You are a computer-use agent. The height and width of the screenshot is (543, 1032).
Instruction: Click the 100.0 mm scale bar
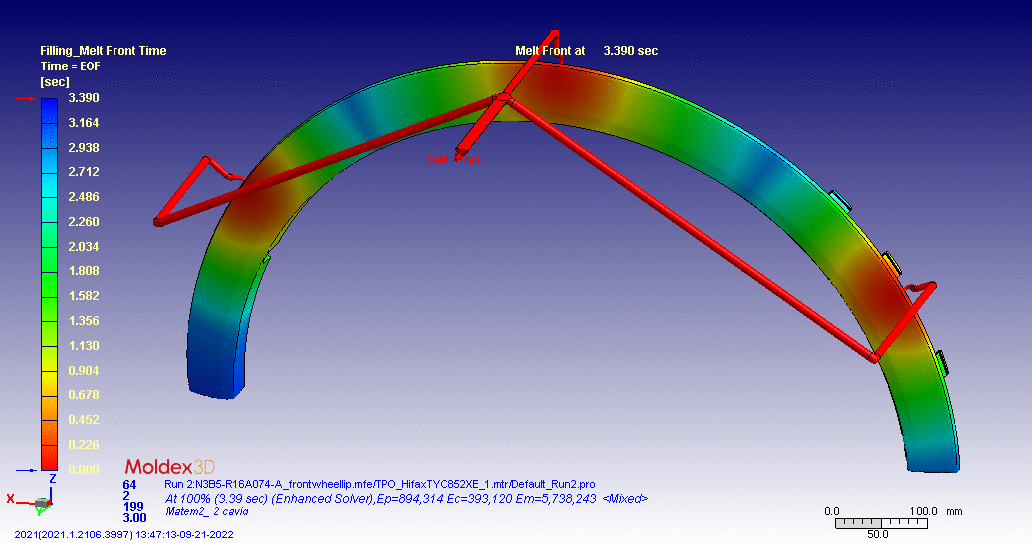coord(878,522)
